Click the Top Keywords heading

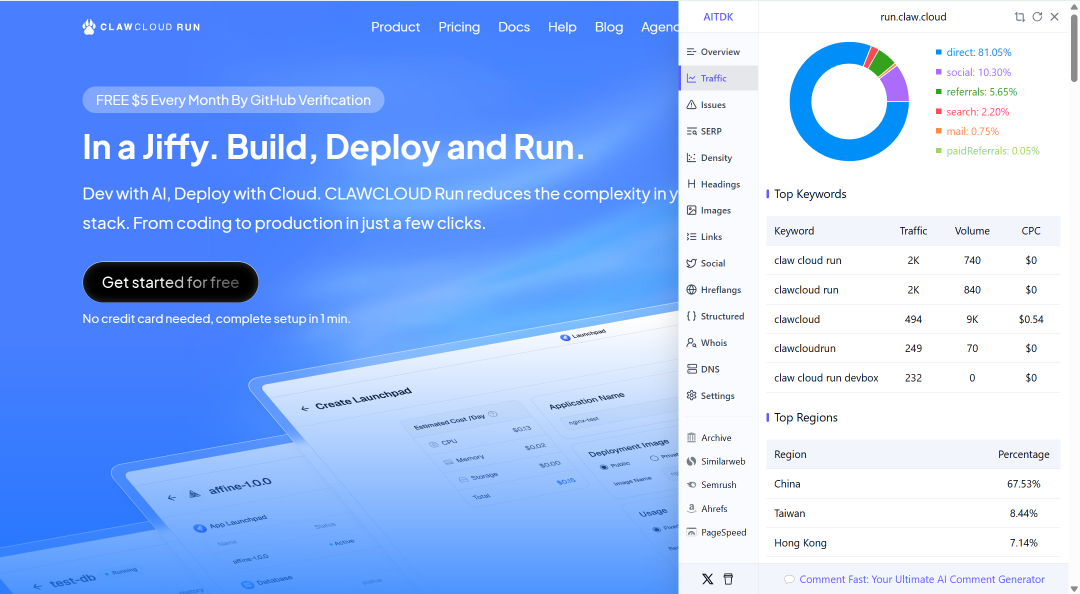[x=810, y=194]
